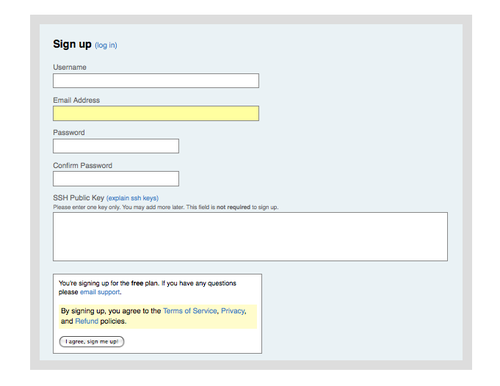Open the Refund policy link
500x386 pixels.
(87, 321)
